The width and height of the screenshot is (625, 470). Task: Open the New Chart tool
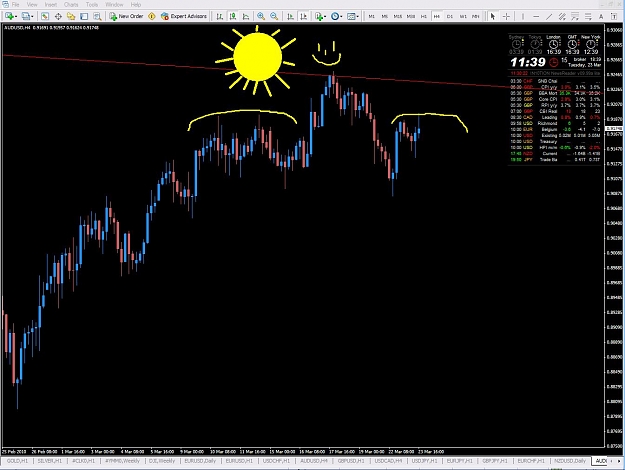point(9,16)
